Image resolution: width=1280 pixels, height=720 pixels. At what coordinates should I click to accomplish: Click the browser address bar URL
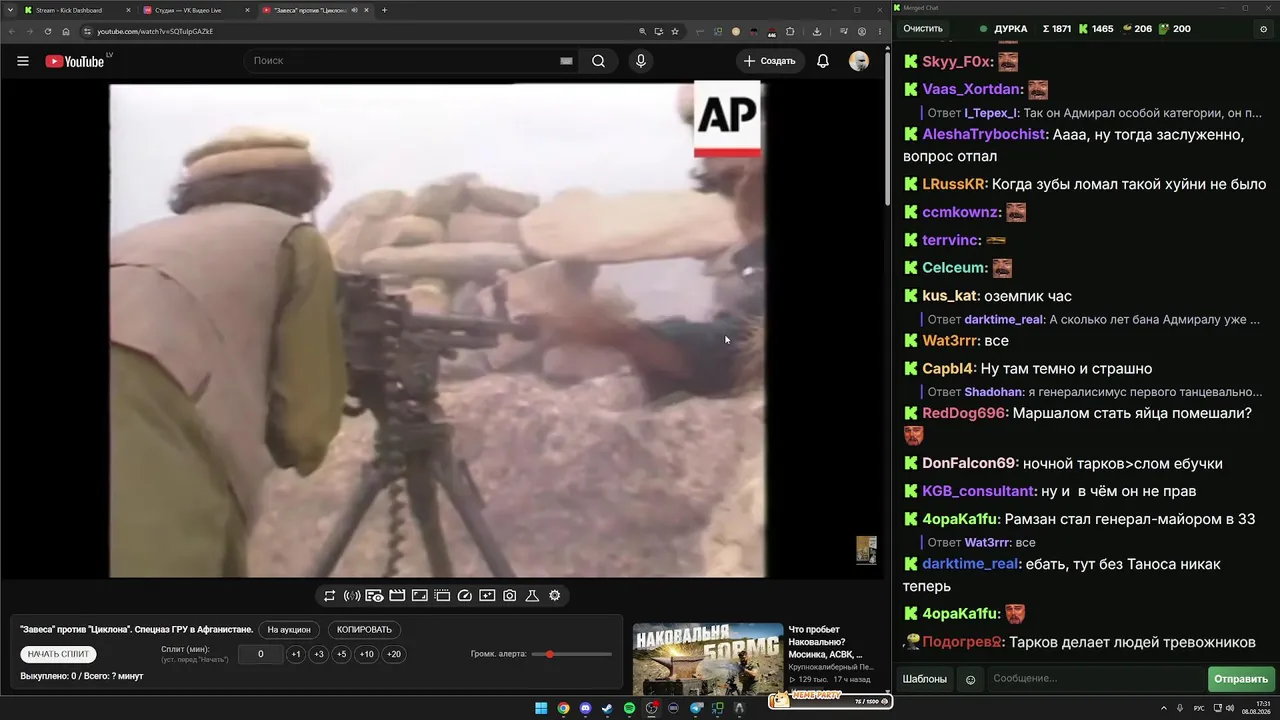(155, 31)
